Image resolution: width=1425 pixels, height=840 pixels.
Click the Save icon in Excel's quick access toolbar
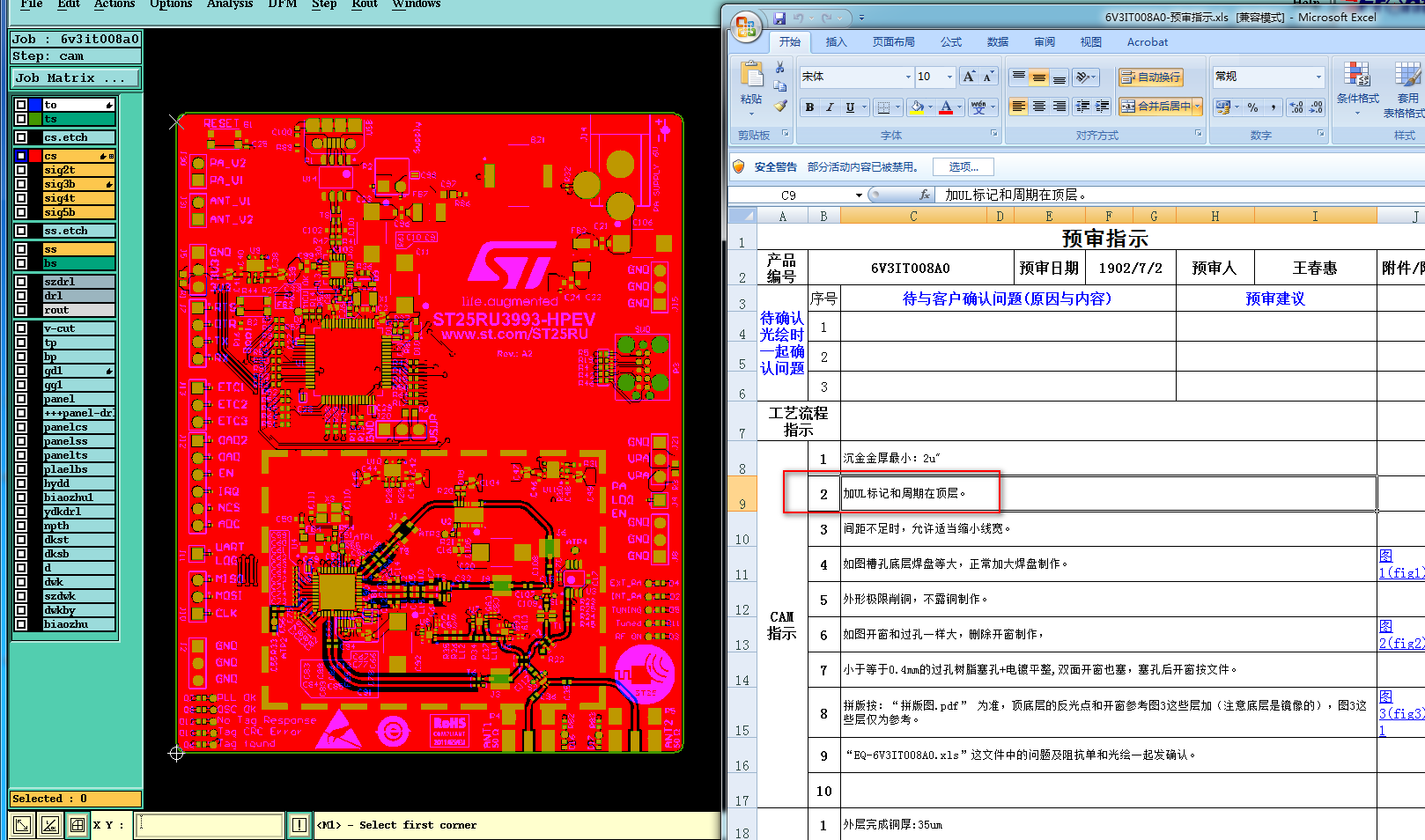(x=779, y=18)
